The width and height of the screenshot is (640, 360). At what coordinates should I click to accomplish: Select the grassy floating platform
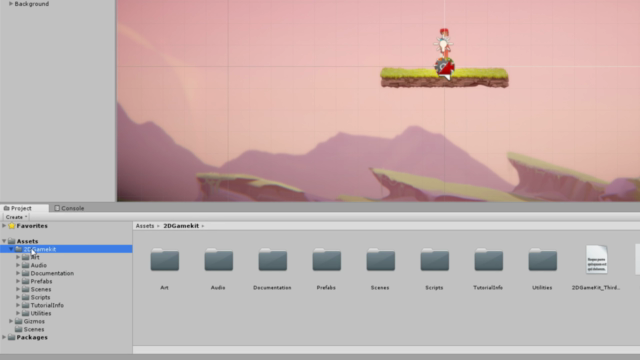444,78
